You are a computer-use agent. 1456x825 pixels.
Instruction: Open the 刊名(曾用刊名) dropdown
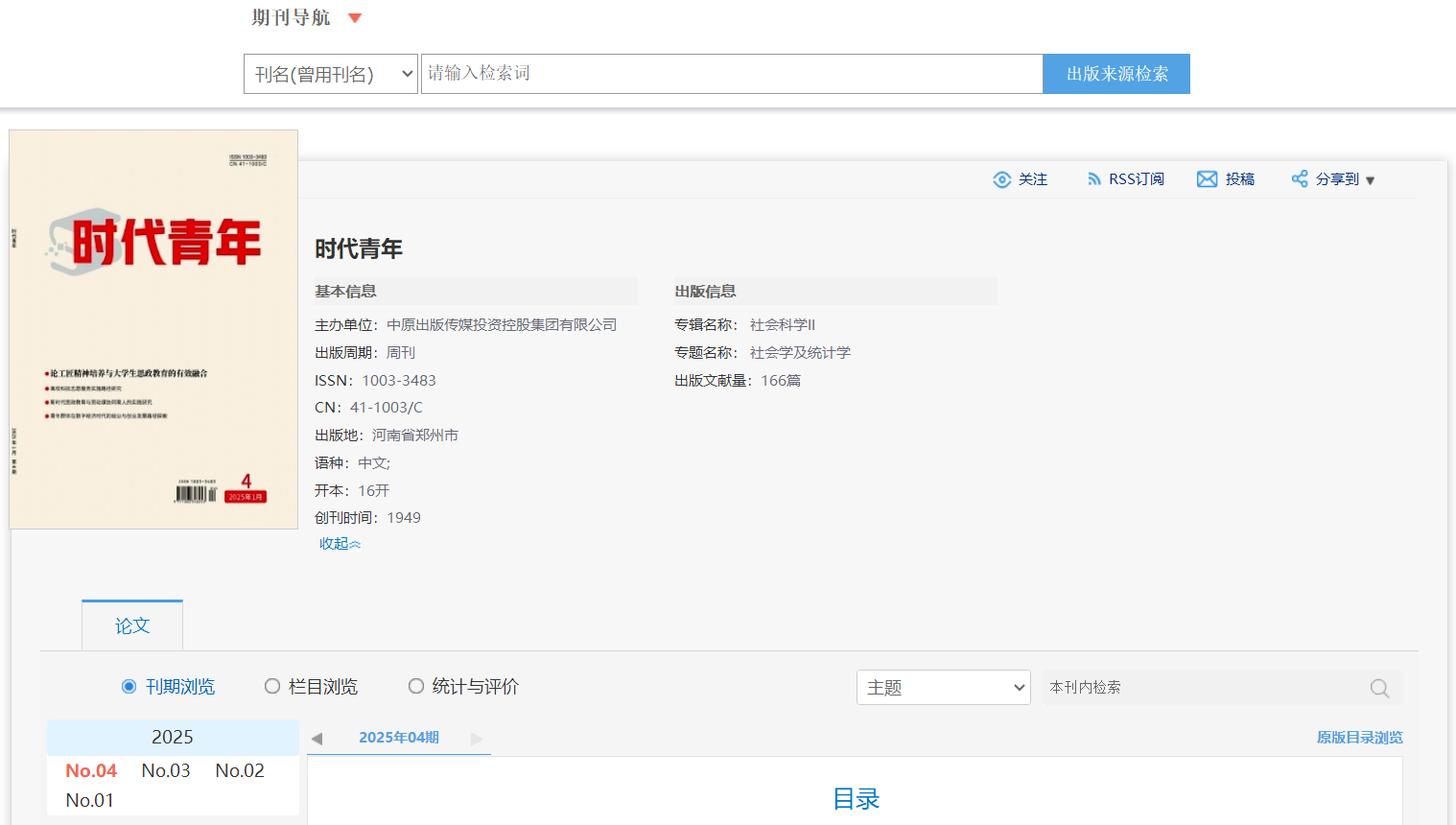(x=331, y=74)
